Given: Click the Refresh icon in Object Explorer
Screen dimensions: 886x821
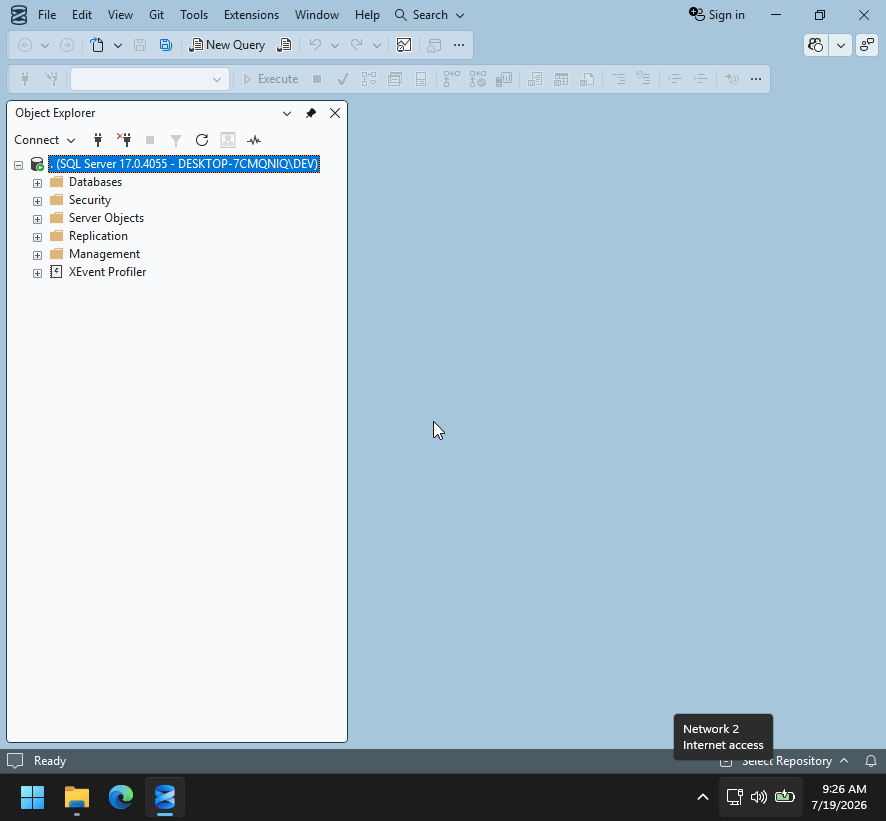Looking at the screenshot, I should pos(202,140).
